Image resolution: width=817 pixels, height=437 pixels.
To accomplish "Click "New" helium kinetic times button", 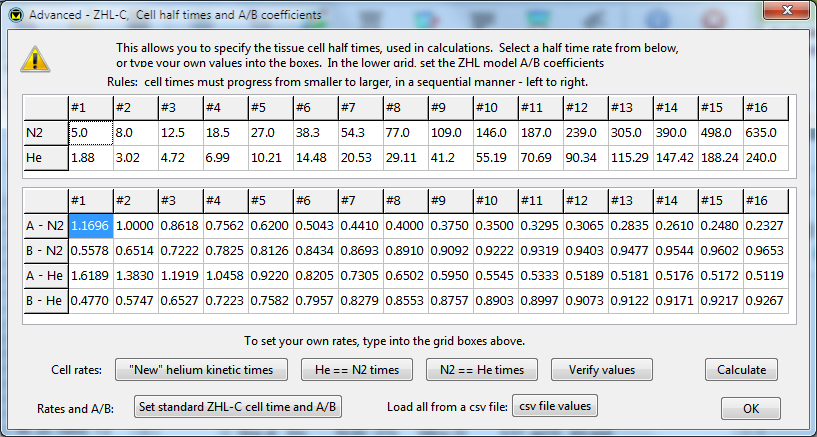I will pos(201,370).
